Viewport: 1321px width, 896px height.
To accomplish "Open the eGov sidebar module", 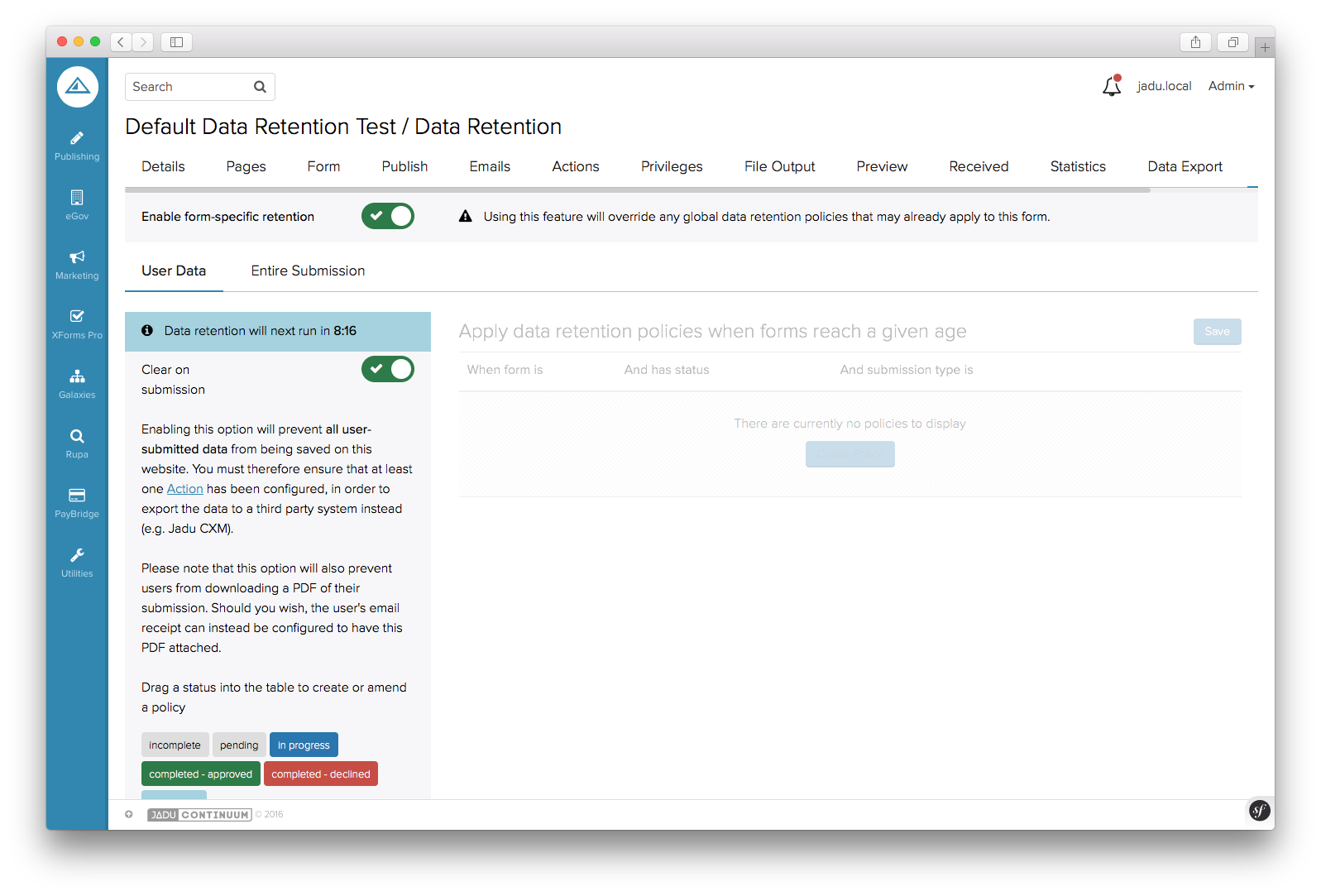I will coord(77,205).
